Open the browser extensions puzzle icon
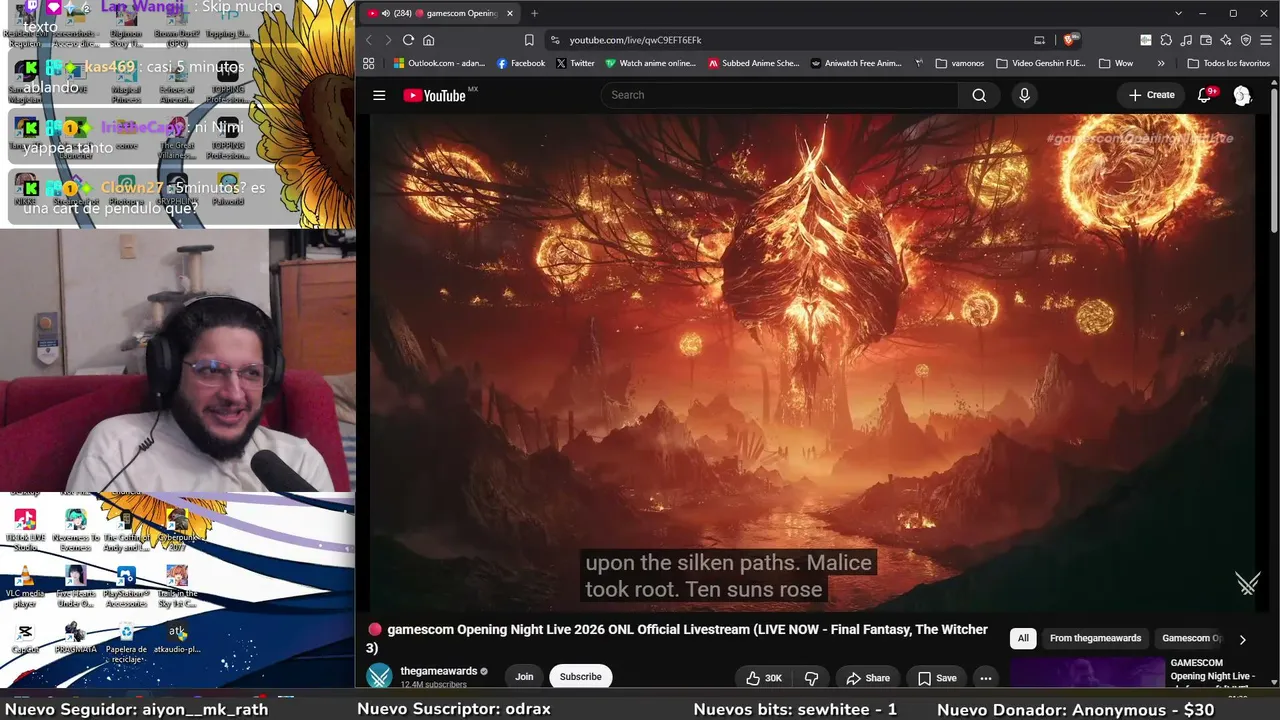 pyautogui.click(x=1166, y=40)
